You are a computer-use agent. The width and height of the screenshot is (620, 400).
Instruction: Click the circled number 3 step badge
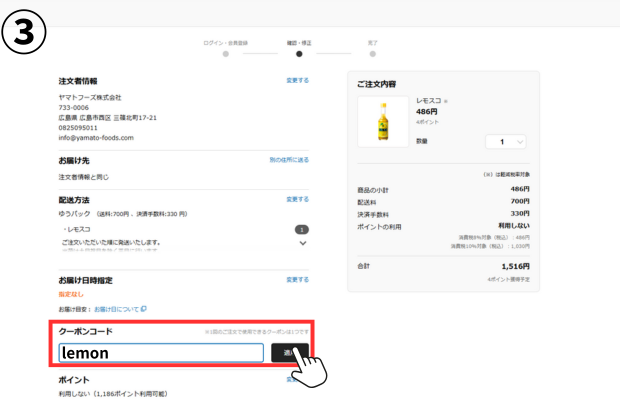coord(24,30)
